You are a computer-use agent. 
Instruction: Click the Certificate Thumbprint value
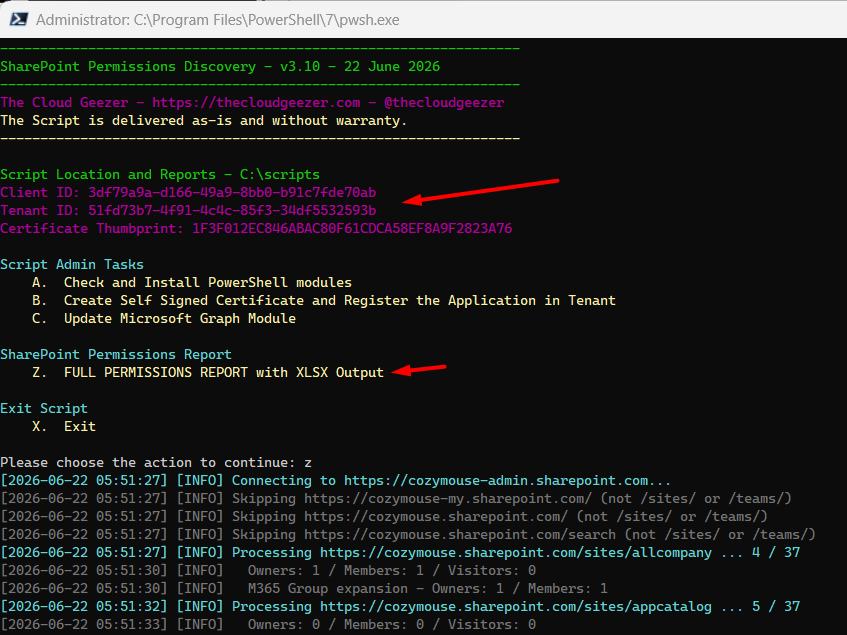(x=352, y=228)
